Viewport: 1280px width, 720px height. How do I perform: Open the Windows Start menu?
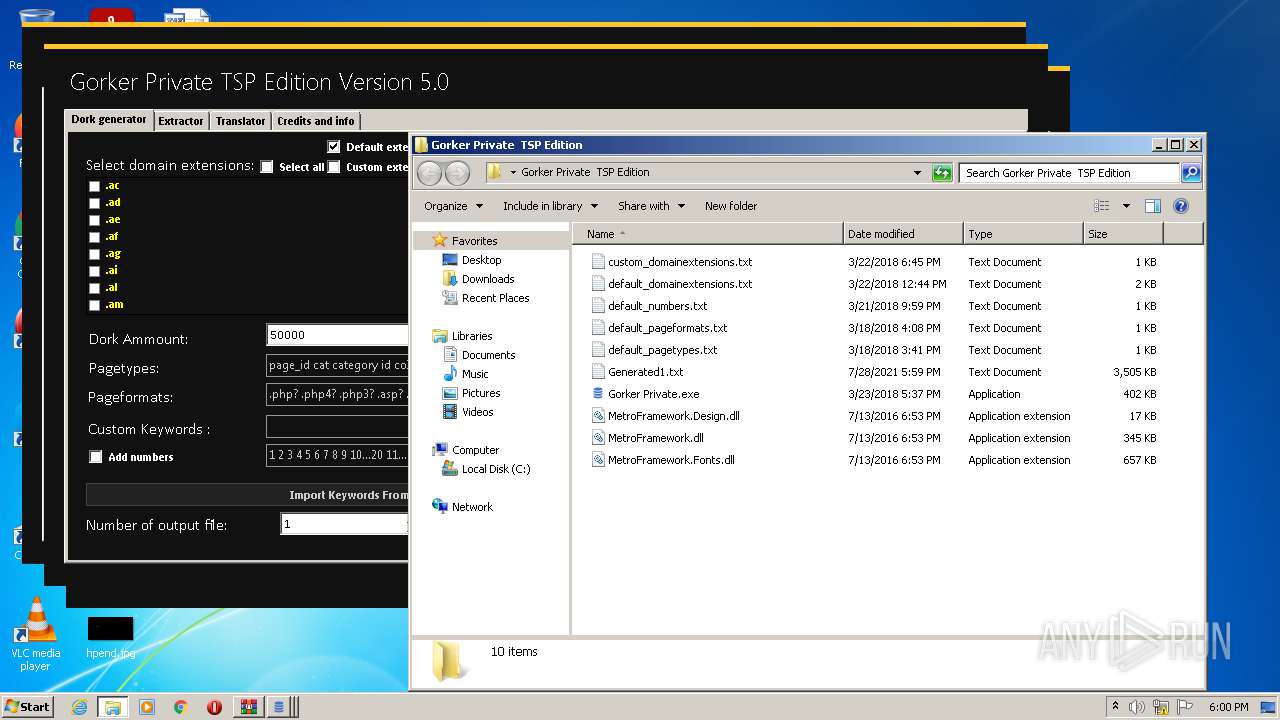pos(28,707)
